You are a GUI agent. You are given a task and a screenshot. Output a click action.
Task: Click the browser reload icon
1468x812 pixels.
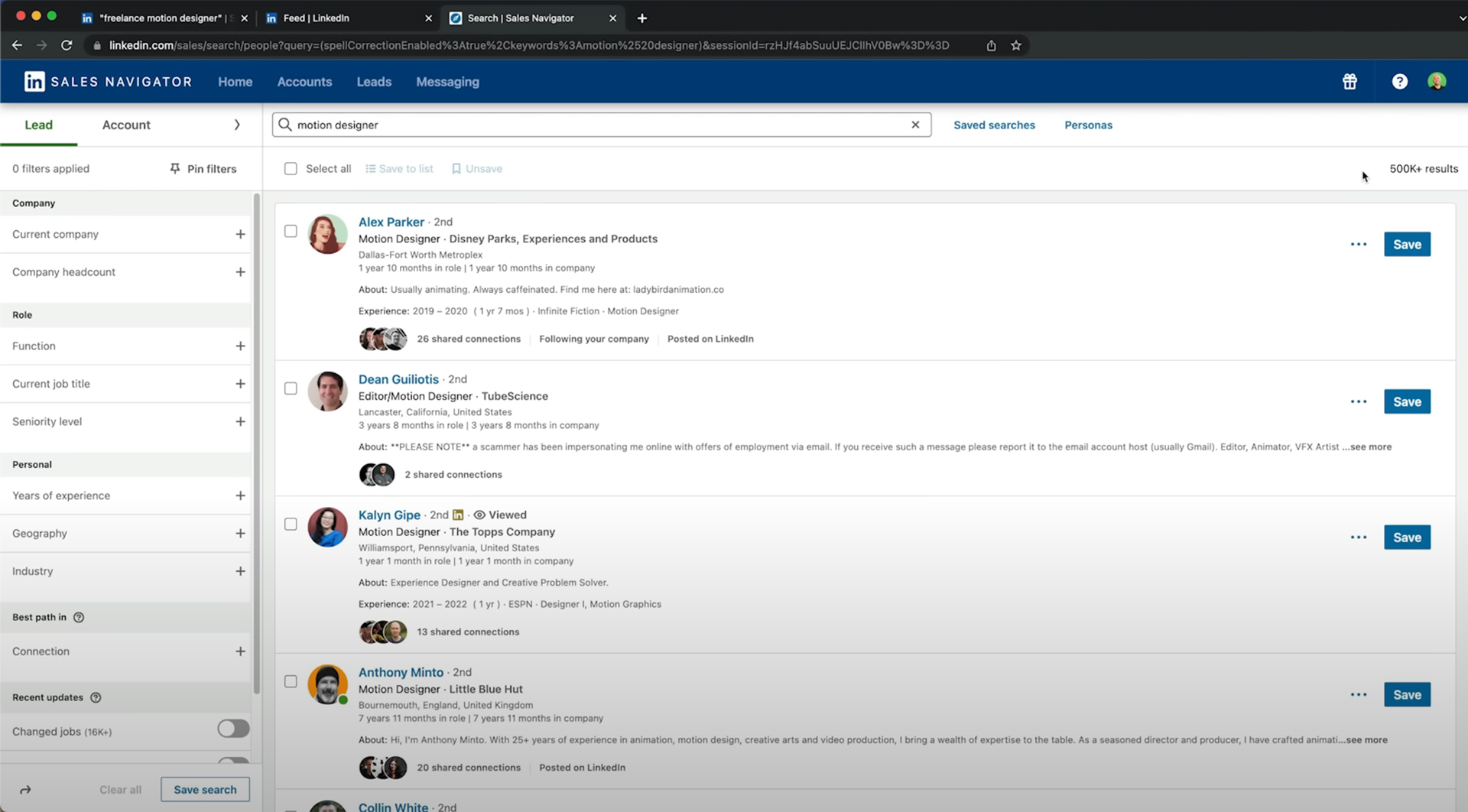[x=67, y=45]
